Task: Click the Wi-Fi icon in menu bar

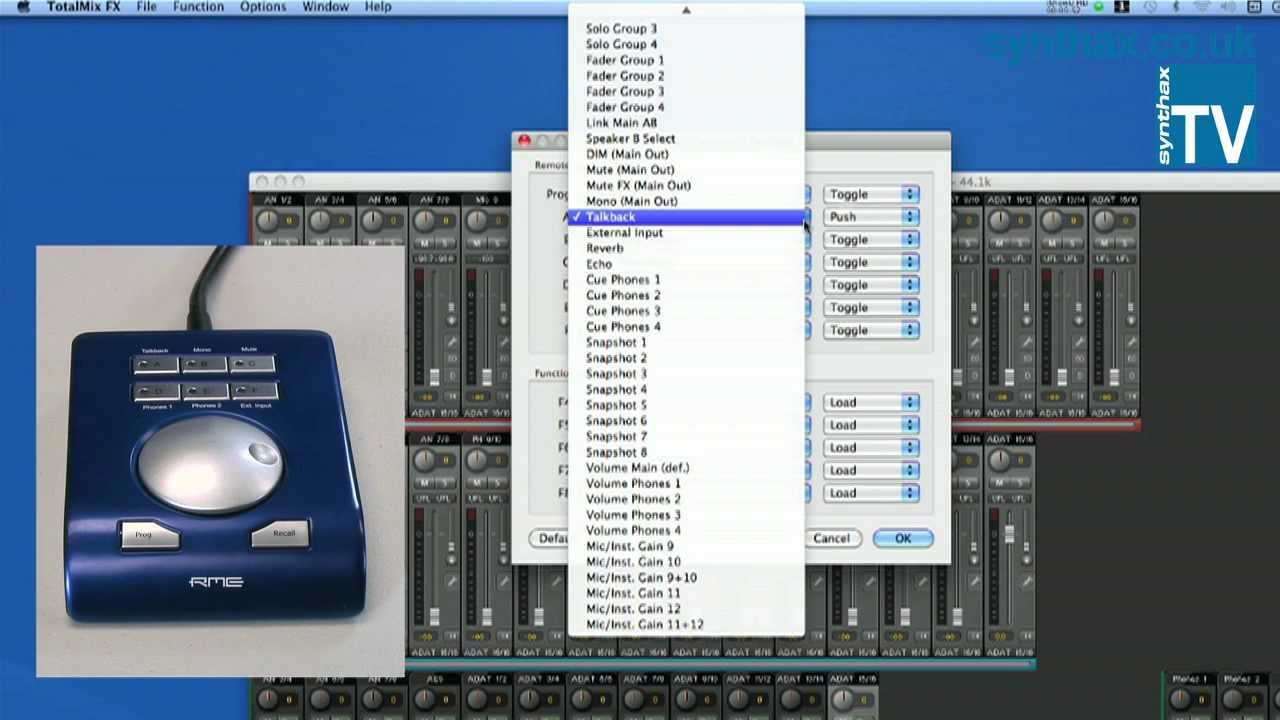Action: 1203,7
